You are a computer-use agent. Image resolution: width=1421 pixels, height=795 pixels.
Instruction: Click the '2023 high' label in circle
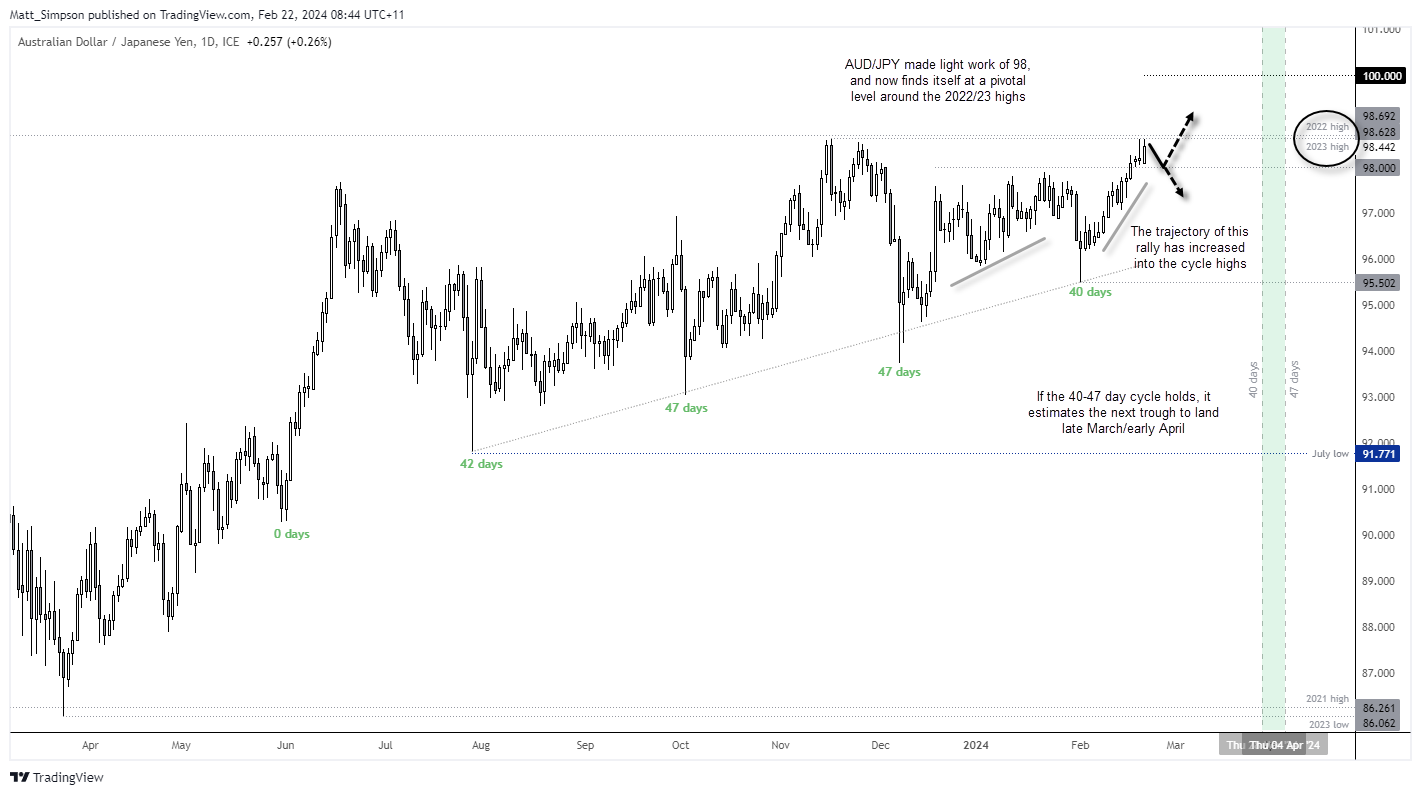tap(1328, 147)
